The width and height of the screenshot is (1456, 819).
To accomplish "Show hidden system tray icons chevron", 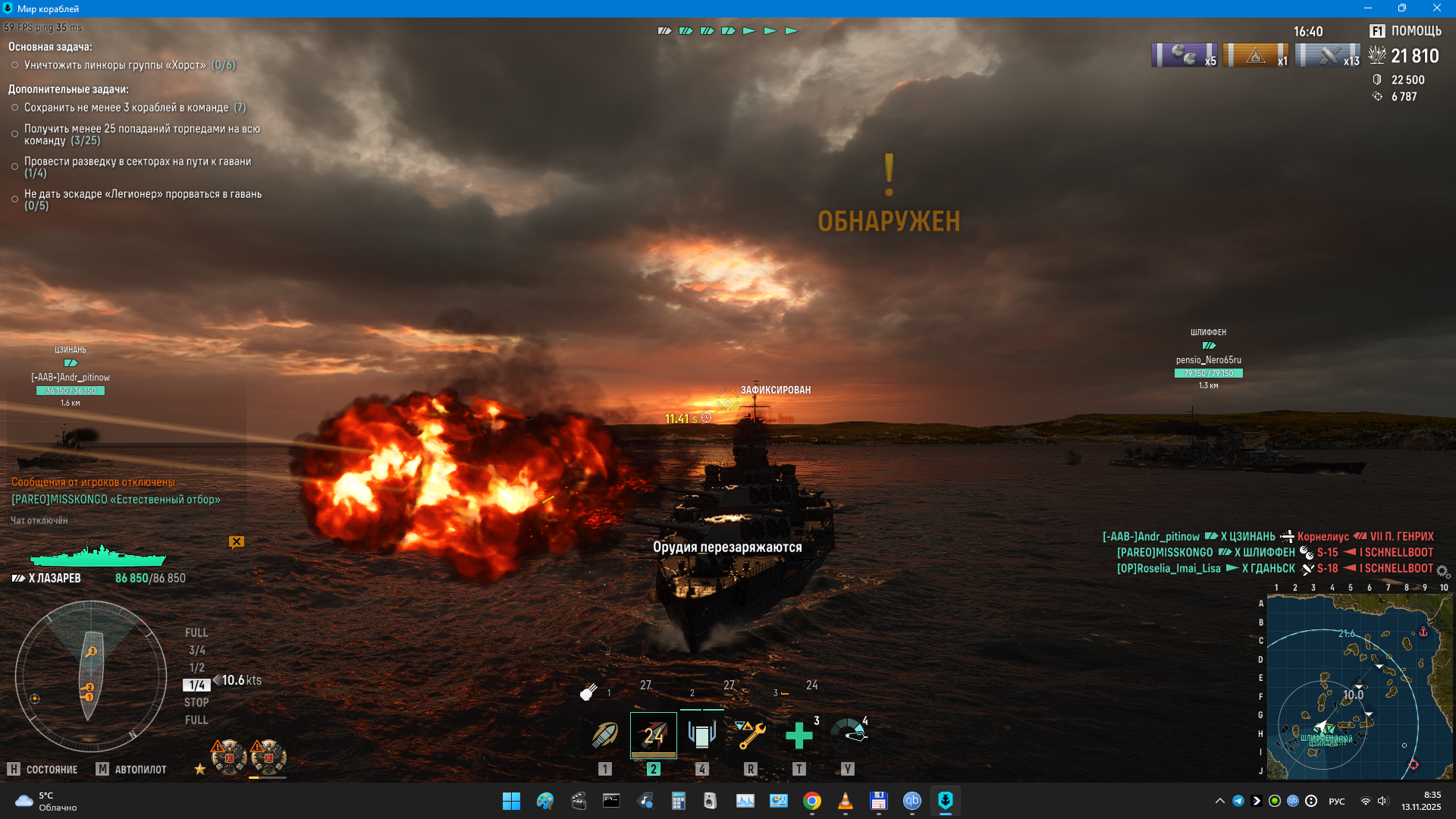I will click(1219, 801).
